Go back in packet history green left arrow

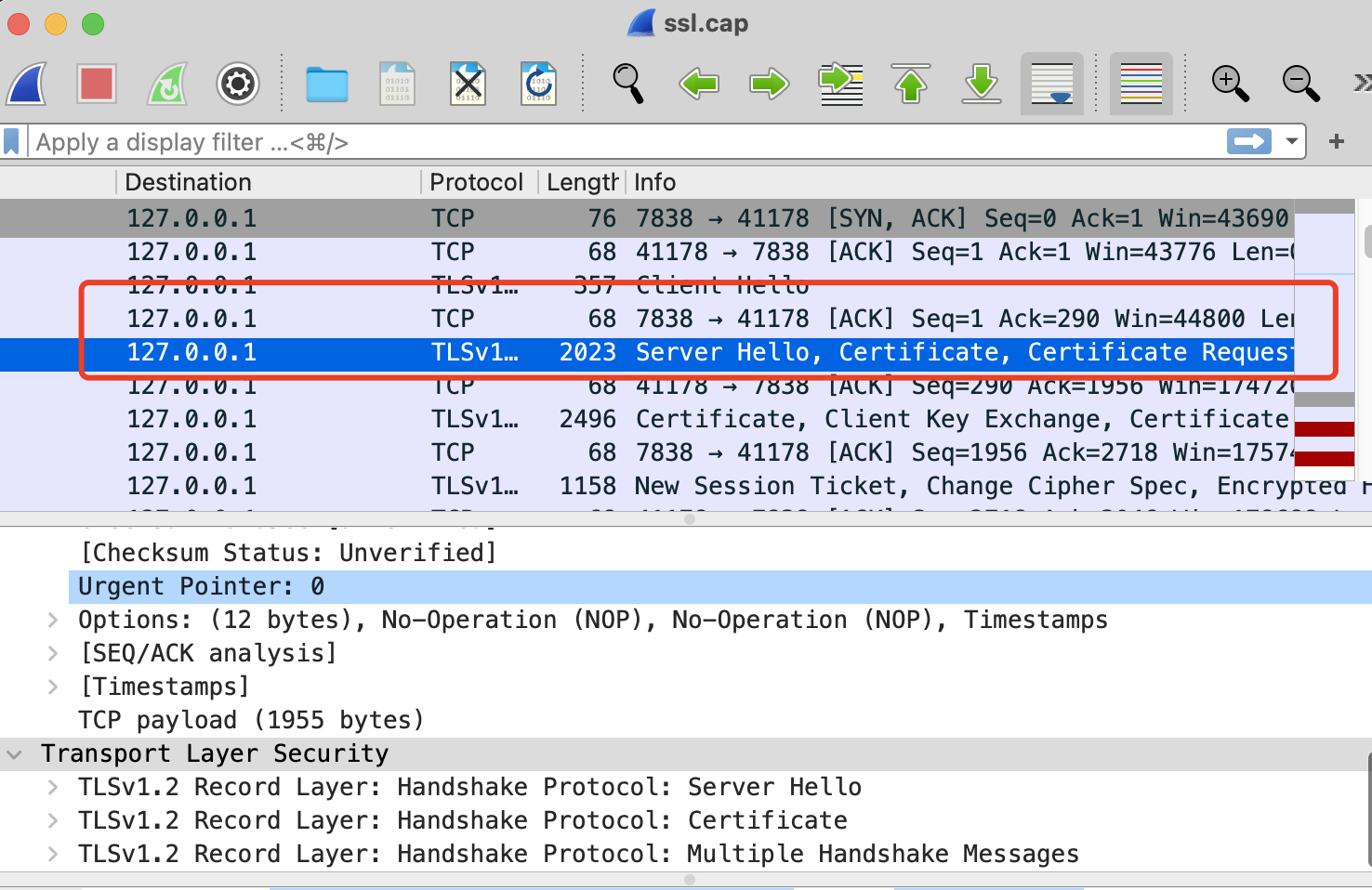pyautogui.click(x=699, y=84)
